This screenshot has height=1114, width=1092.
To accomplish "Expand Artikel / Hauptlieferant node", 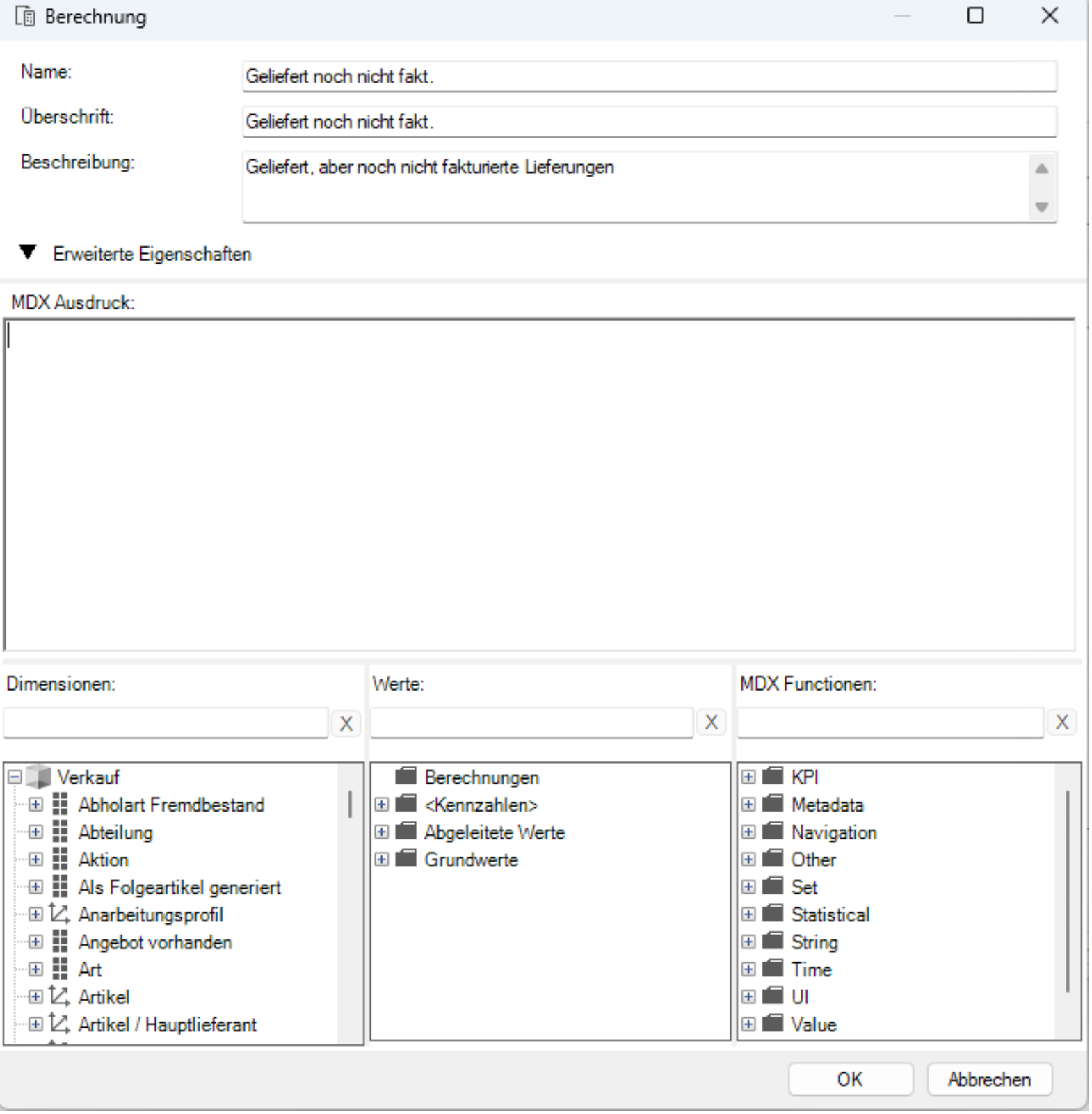I will tap(35, 1024).
